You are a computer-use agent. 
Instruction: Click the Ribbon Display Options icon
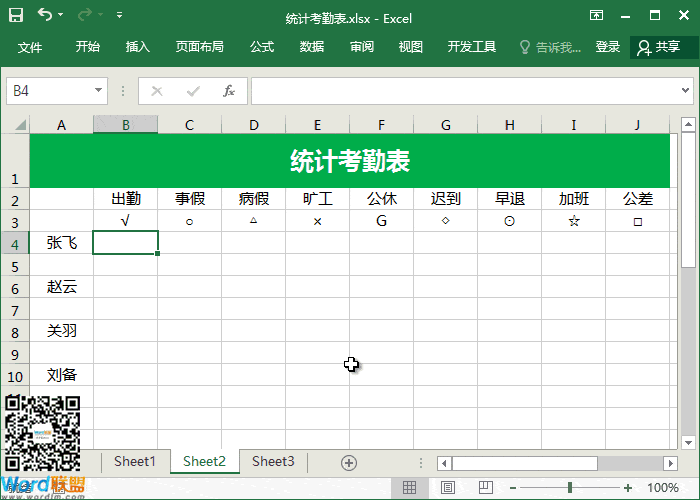pyautogui.click(x=596, y=16)
